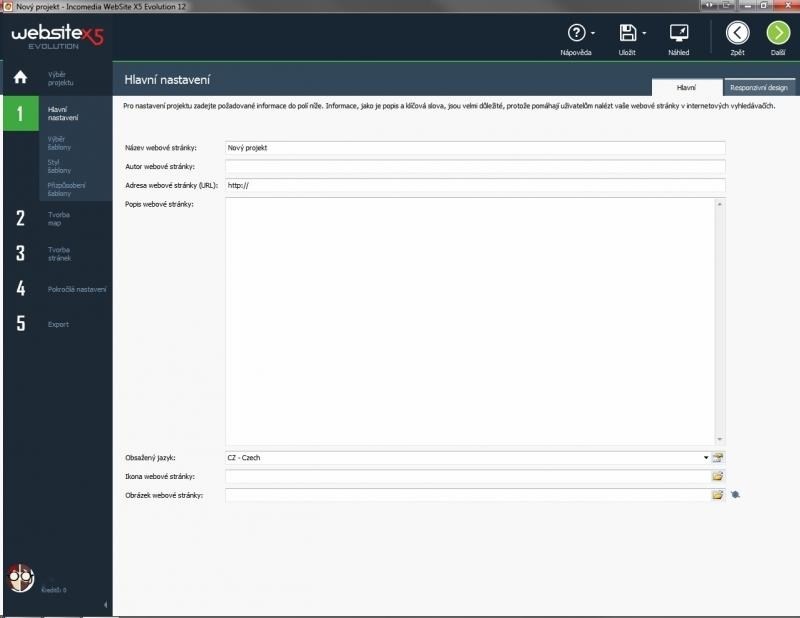Collapse the sidebar with the small arrow

click(x=106, y=605)
